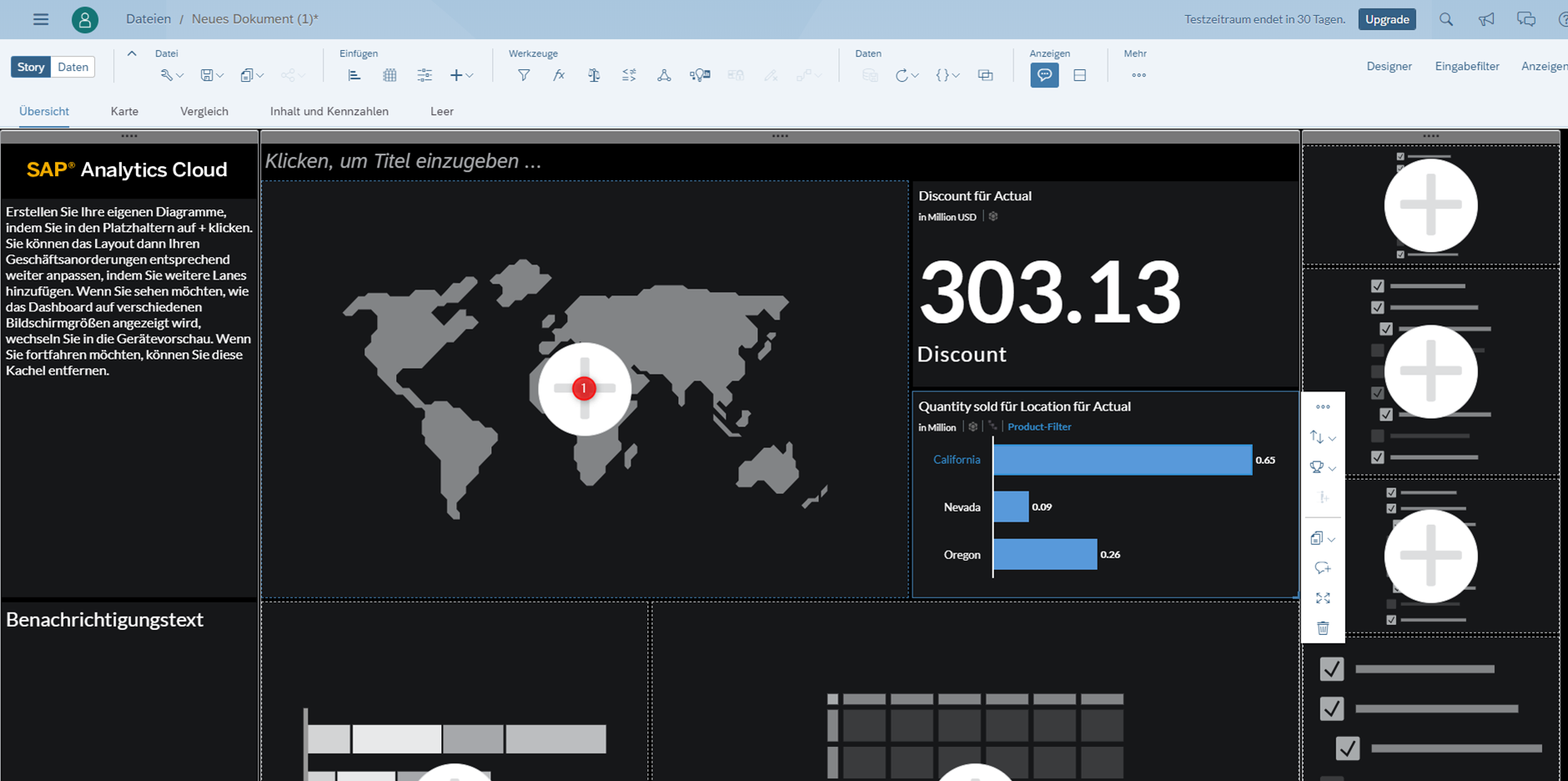Toggle comment mode under Anzeigen
This screenshot has height=781, width=1568.
[1044, 75]
